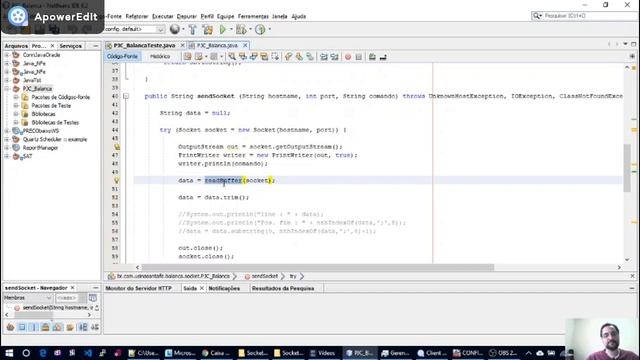Screen dimensions: 640x360
Task: Click the next bookmark icon
Action: (x=299, y=57)
